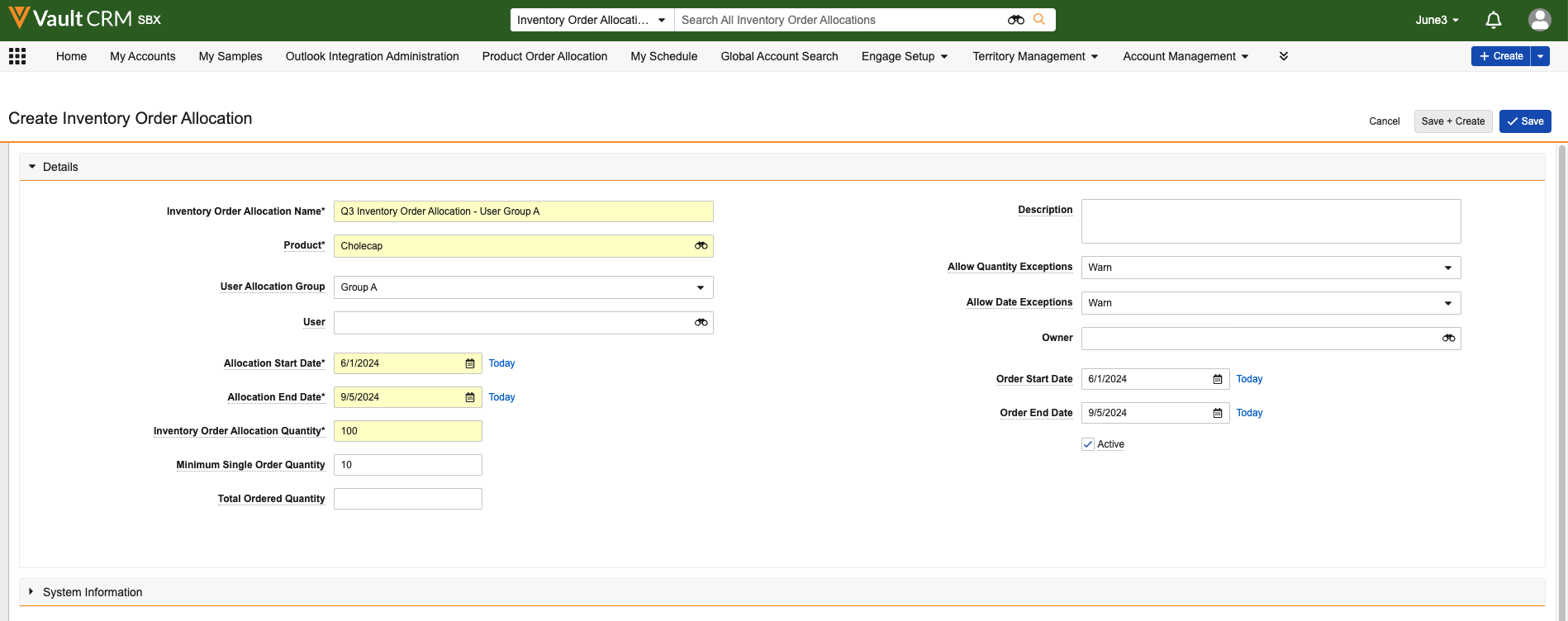Image resolution: width=1568 pixels, height=621 pixels.
Task: Click the Minimum Single Order Quantity field
Action: (407, 465)
